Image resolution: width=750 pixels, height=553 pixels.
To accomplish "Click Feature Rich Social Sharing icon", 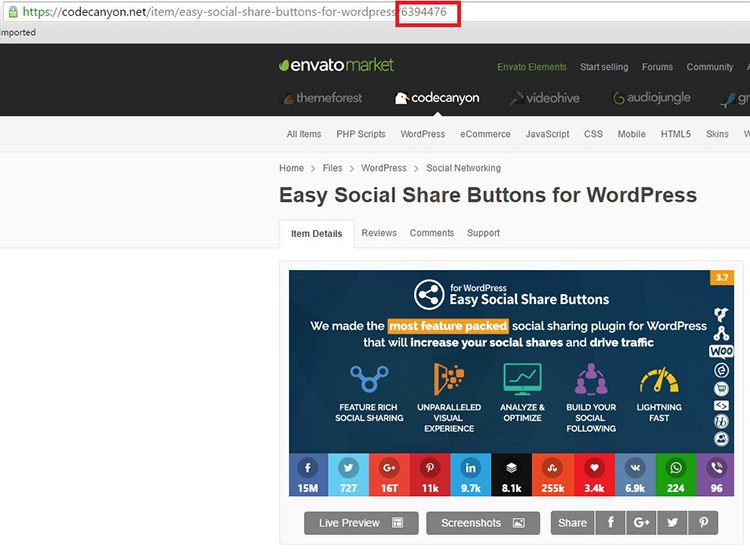I will (x=369, y=378).
